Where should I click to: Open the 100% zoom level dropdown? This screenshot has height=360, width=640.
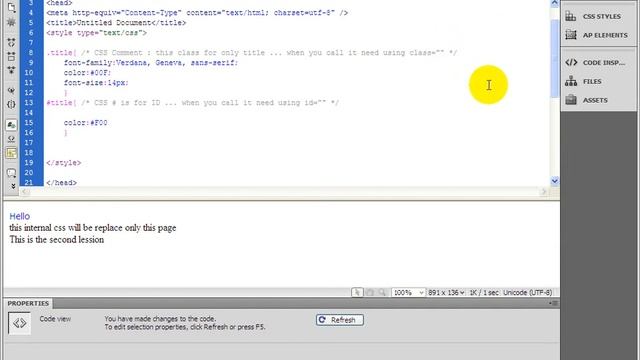(408, 293)
